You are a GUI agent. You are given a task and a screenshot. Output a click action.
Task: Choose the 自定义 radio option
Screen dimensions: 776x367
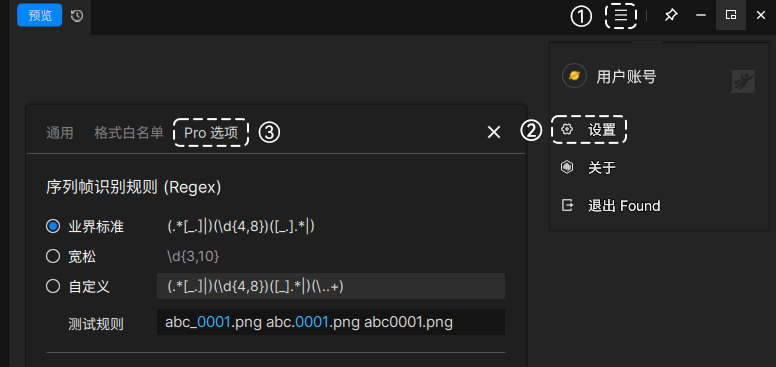pyautogui.click(x=53, y=286)
